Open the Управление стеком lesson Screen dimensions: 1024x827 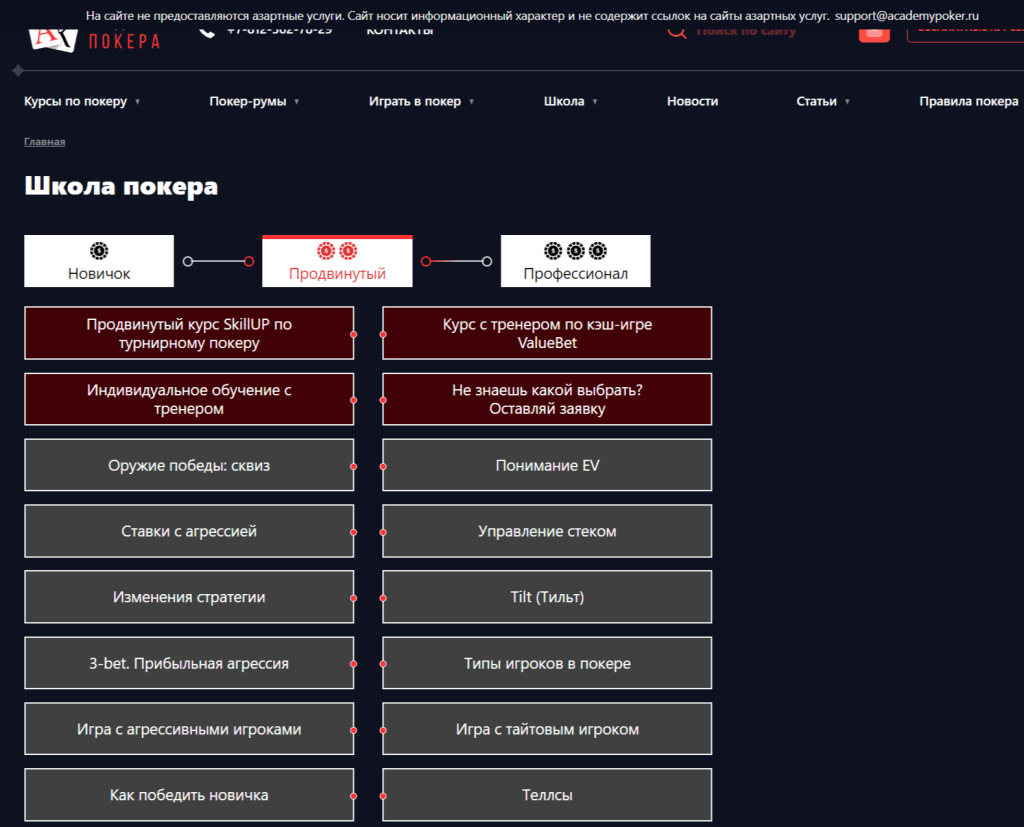547,531
